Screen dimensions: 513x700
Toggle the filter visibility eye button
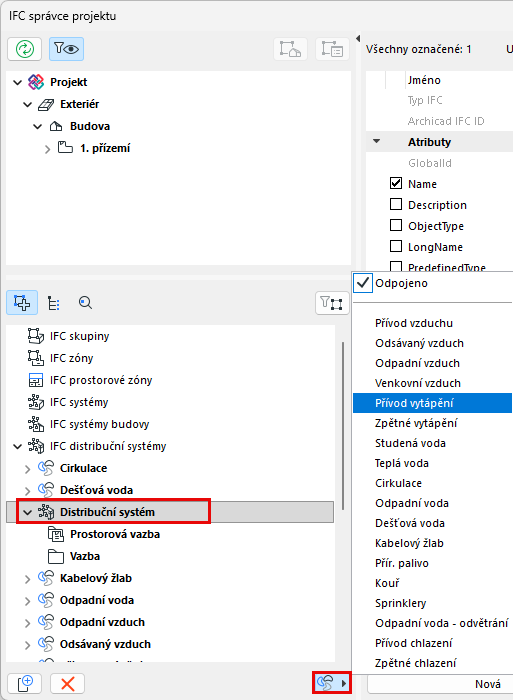coord(66,49)
